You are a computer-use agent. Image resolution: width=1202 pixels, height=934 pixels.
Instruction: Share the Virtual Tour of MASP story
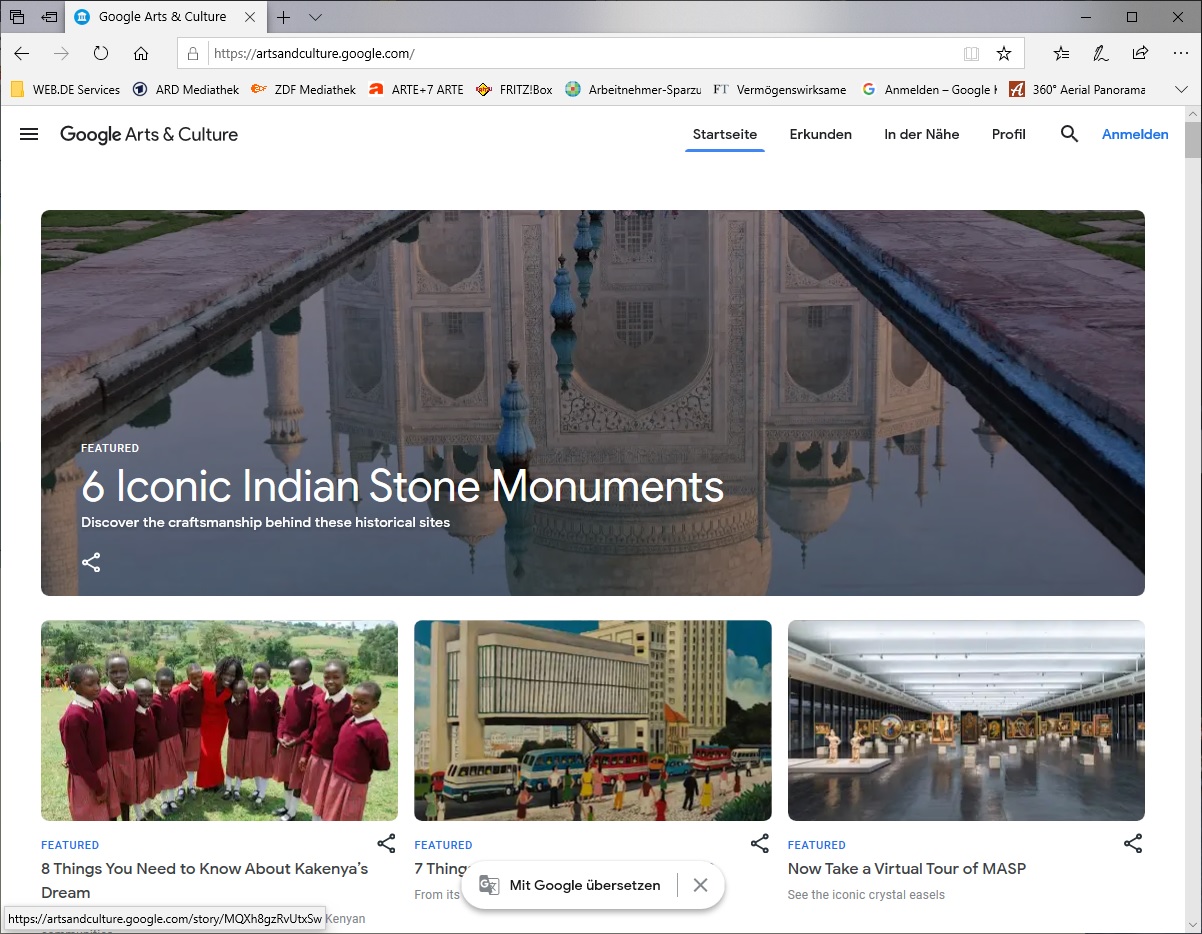click(x=1132, y=843)
